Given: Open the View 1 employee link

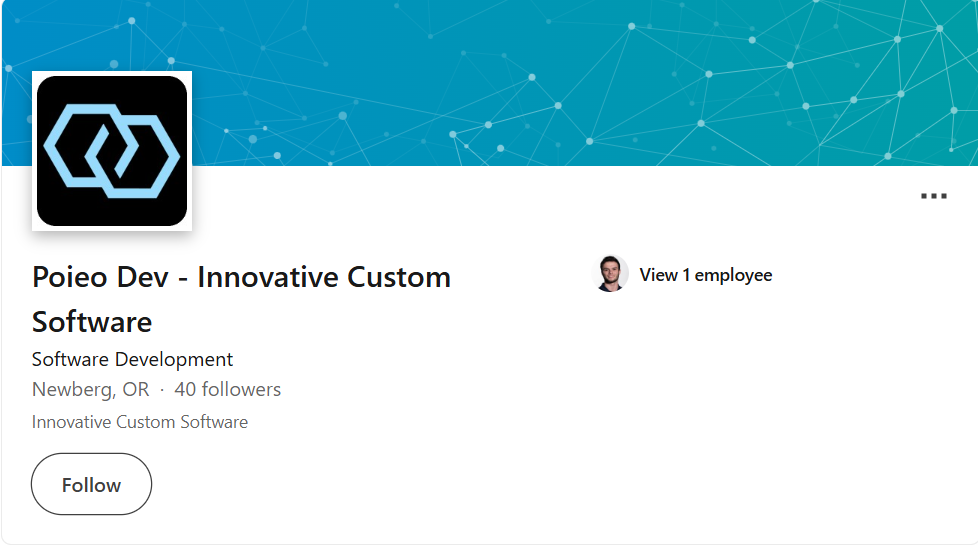Looking at the screenshot, I should [705, 275].
